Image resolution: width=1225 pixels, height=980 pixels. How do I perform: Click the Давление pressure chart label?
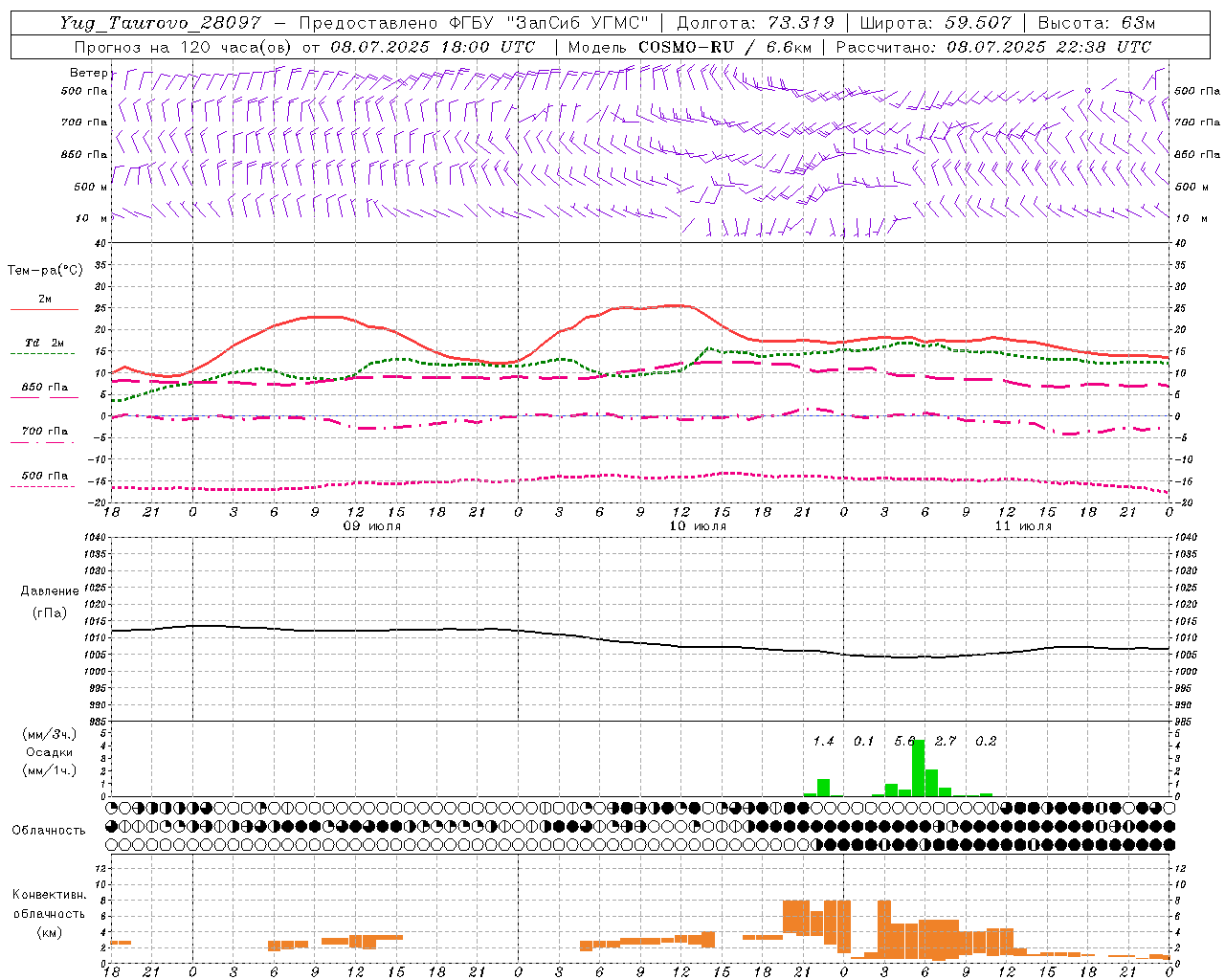50,591
